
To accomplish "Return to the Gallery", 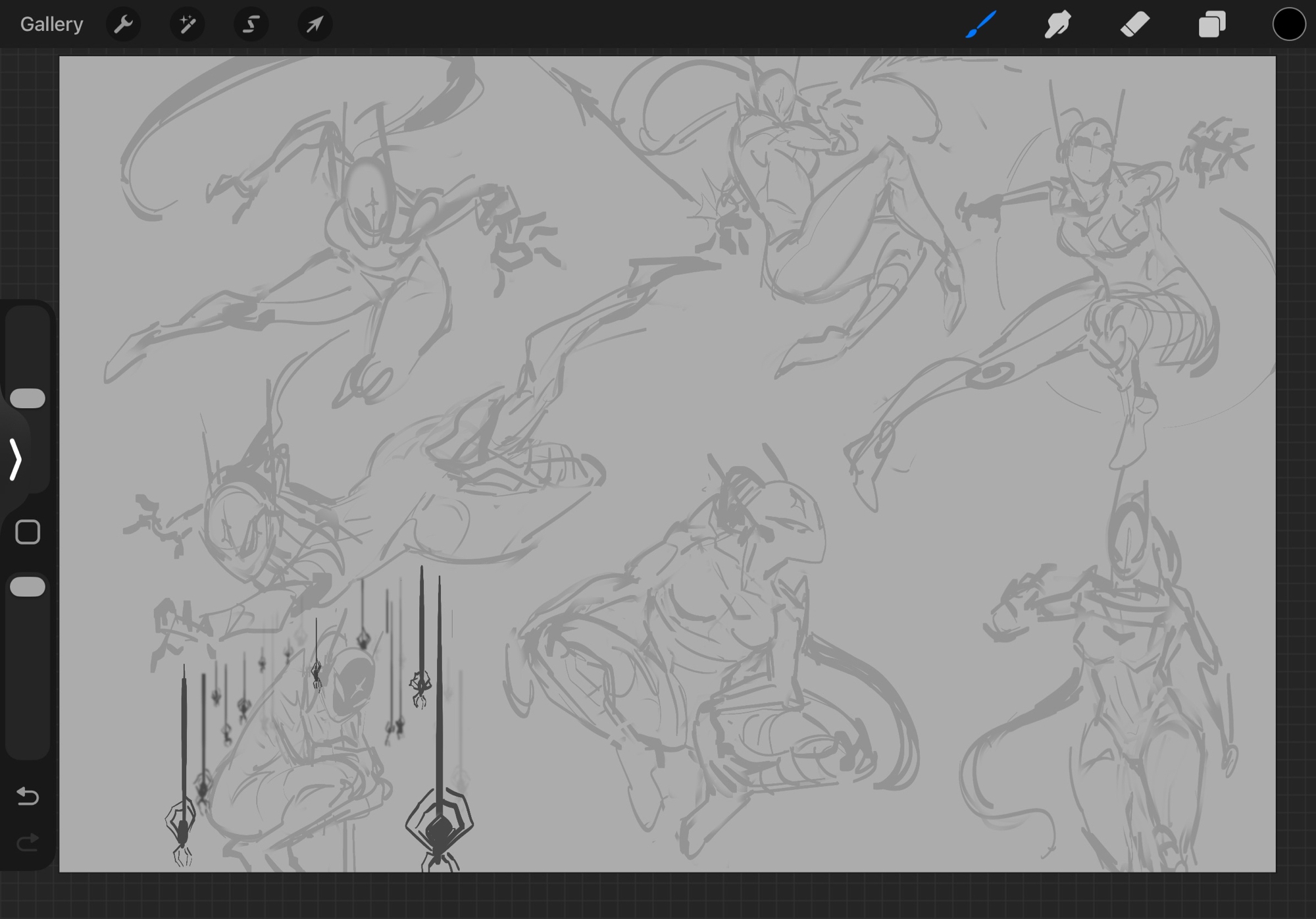I will [x=51, y=24].
